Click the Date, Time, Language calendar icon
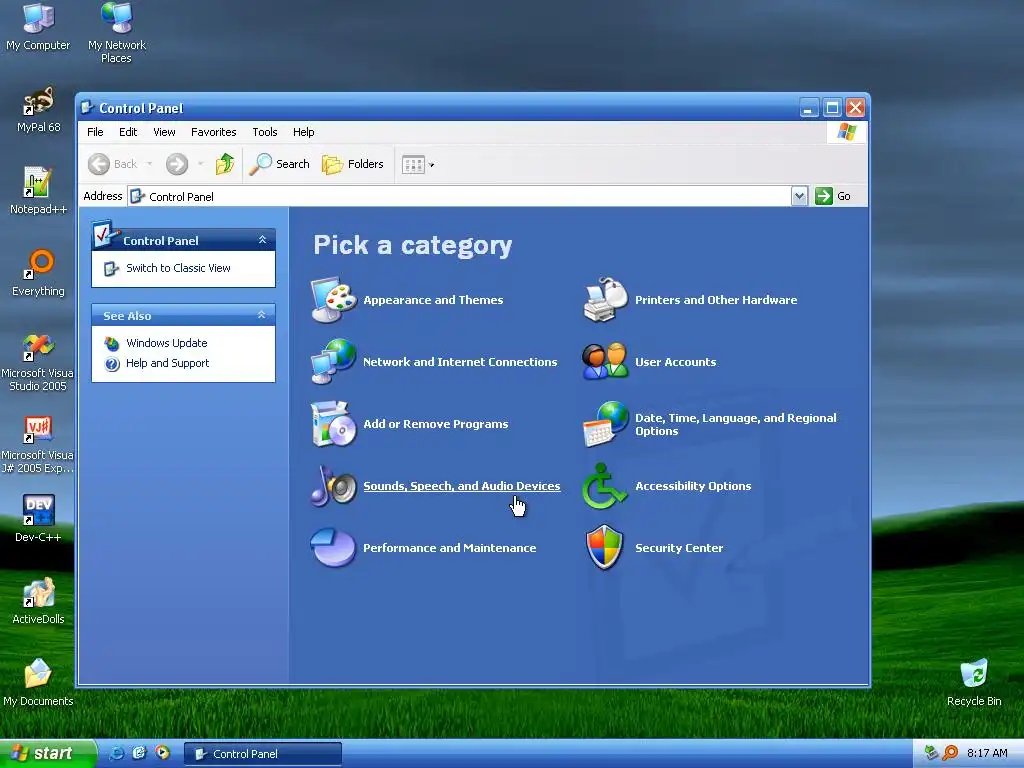 (605, 424)
